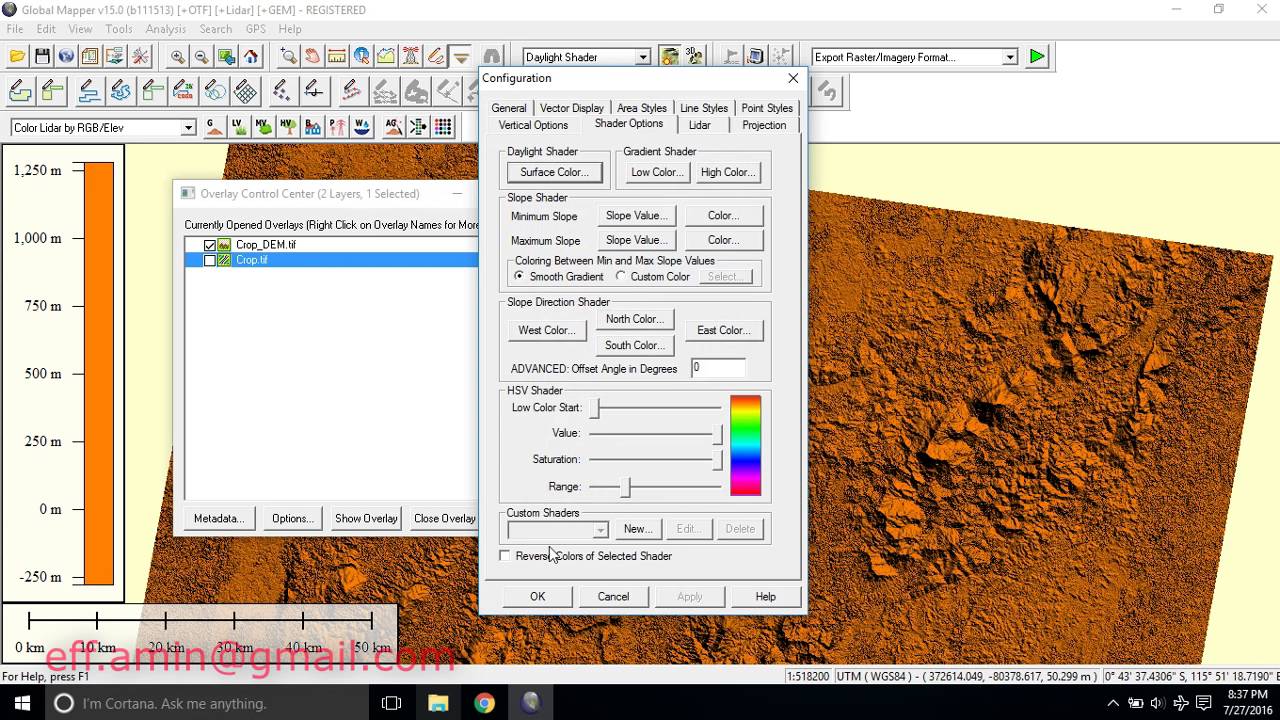Select the Zoom Out magnifier tool

point(202,57)
